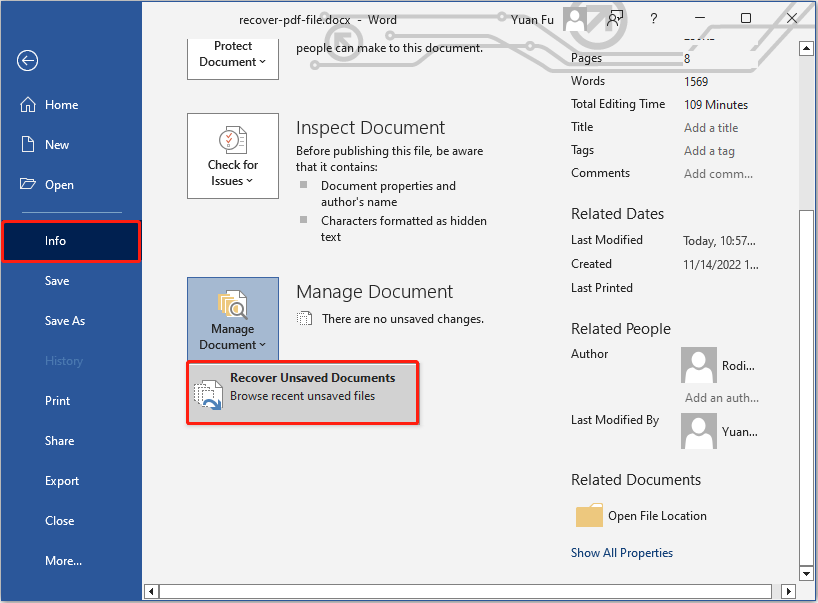Click Open File Location
The width and height of the screenshot is (818, 603).
pyautogui.click(x=641, y=516)
